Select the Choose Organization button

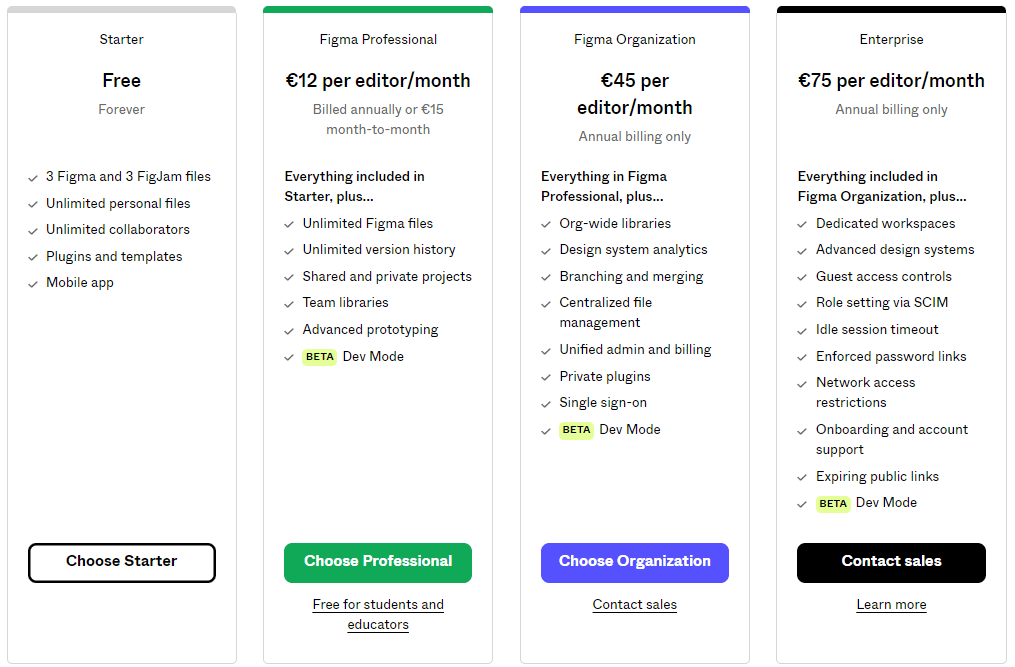634,562
